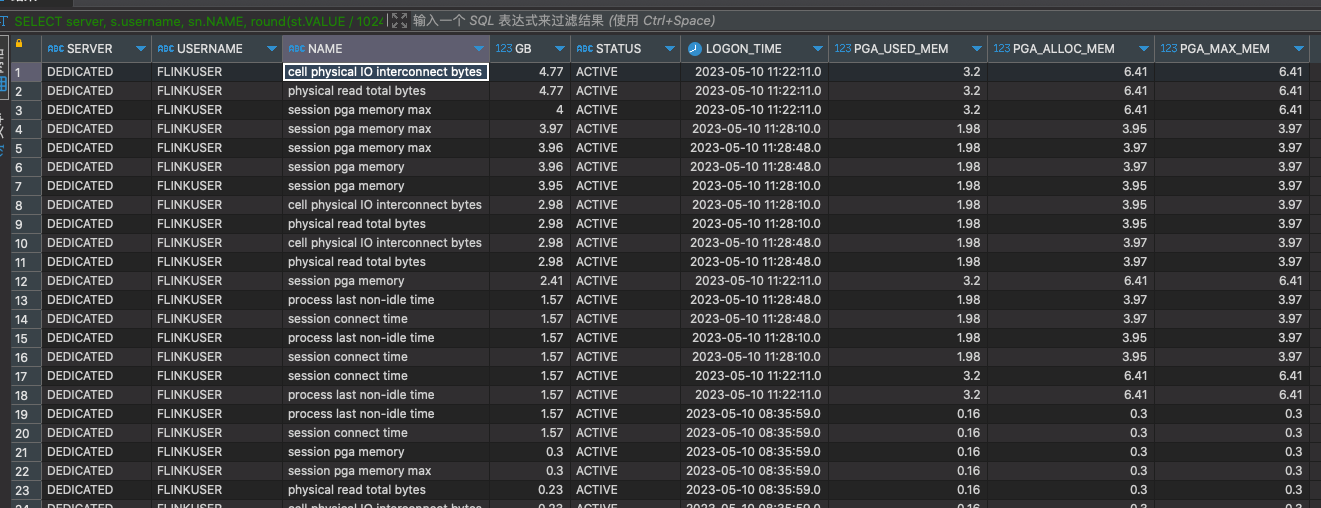Click the expand filter panel icon

pos(399,20)
